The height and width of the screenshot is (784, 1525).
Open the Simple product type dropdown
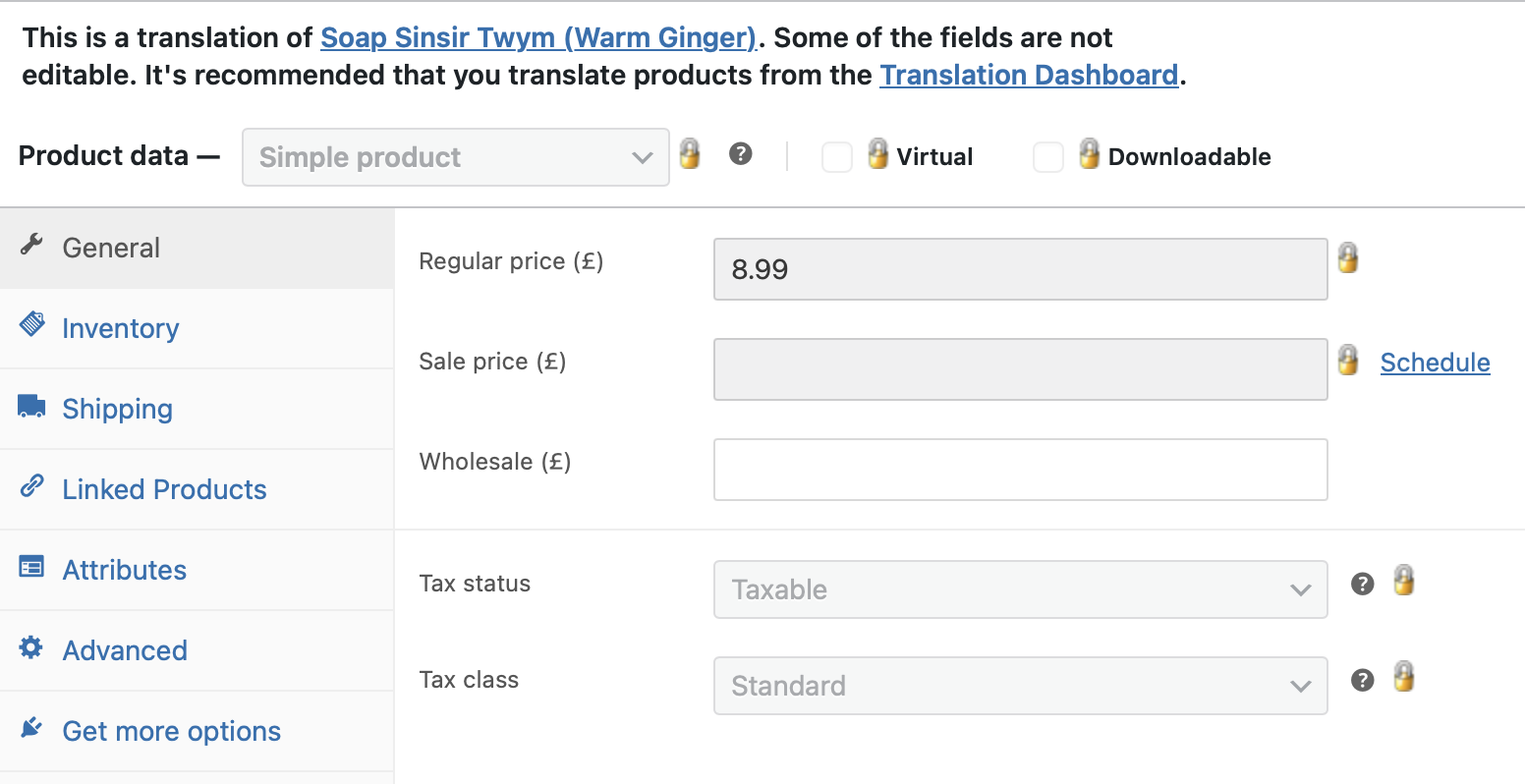(456, 157)
